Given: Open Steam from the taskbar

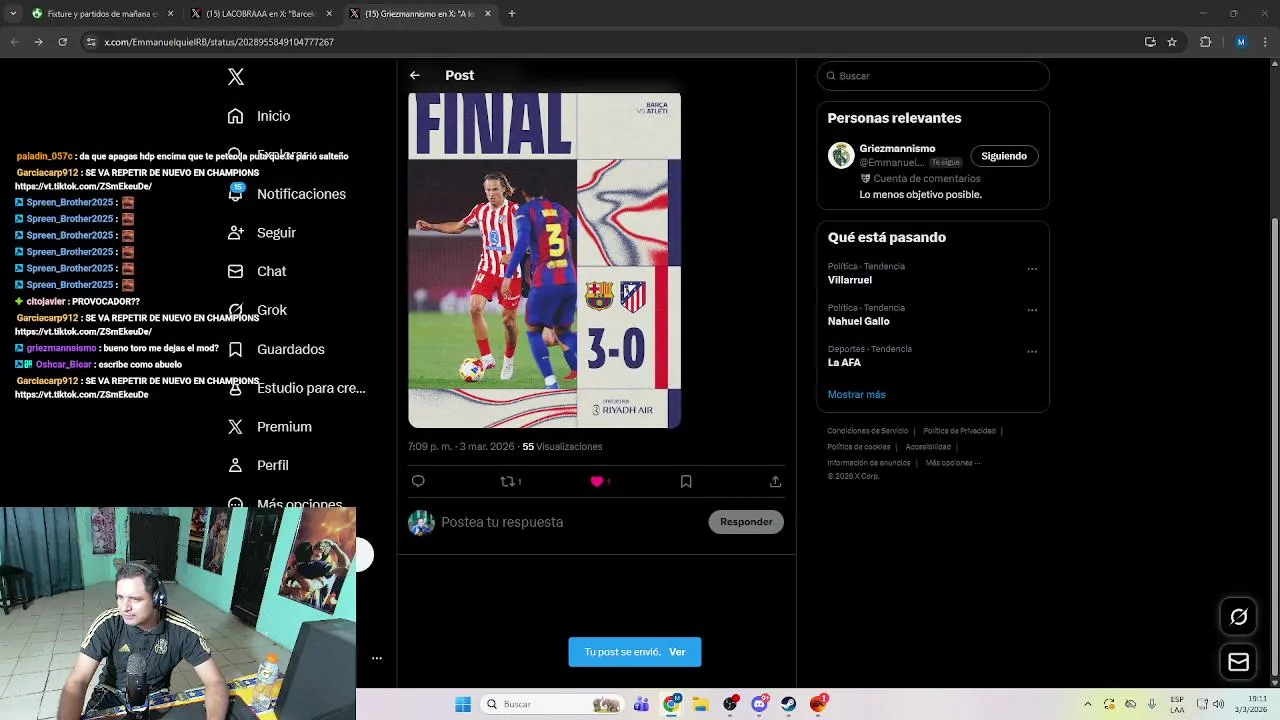Looking at the screenshot, I should (x=789, y=704).
